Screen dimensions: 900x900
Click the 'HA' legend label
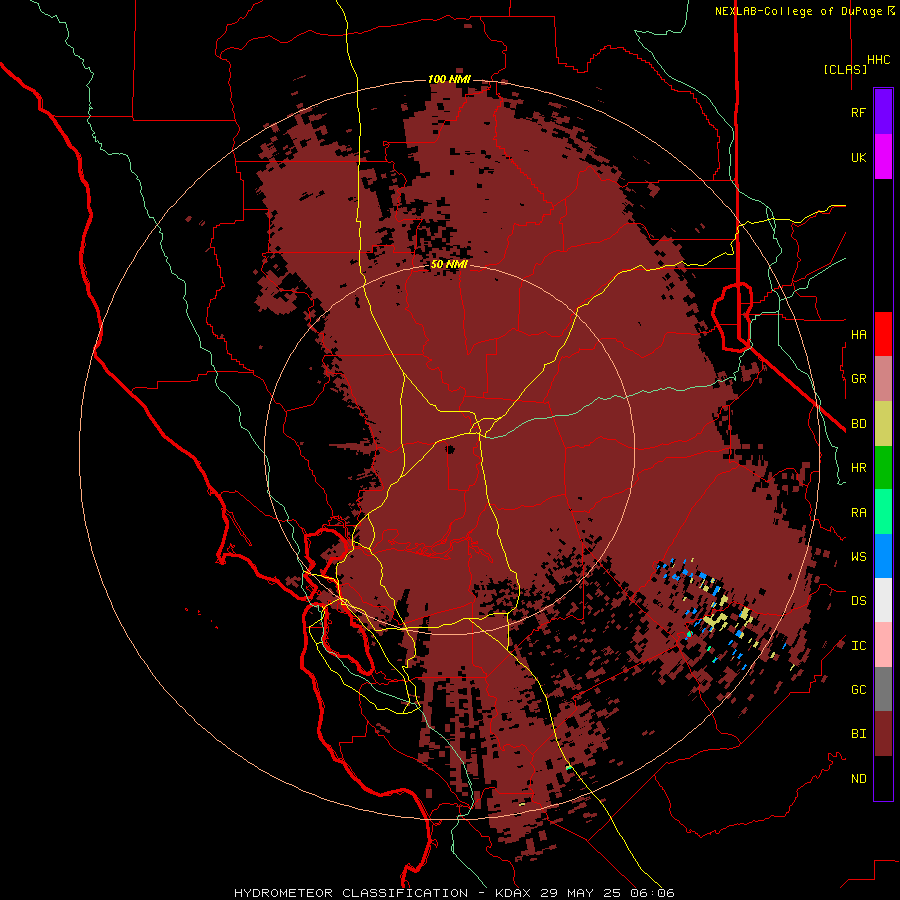pyautogui.click(x=858, y=335)
